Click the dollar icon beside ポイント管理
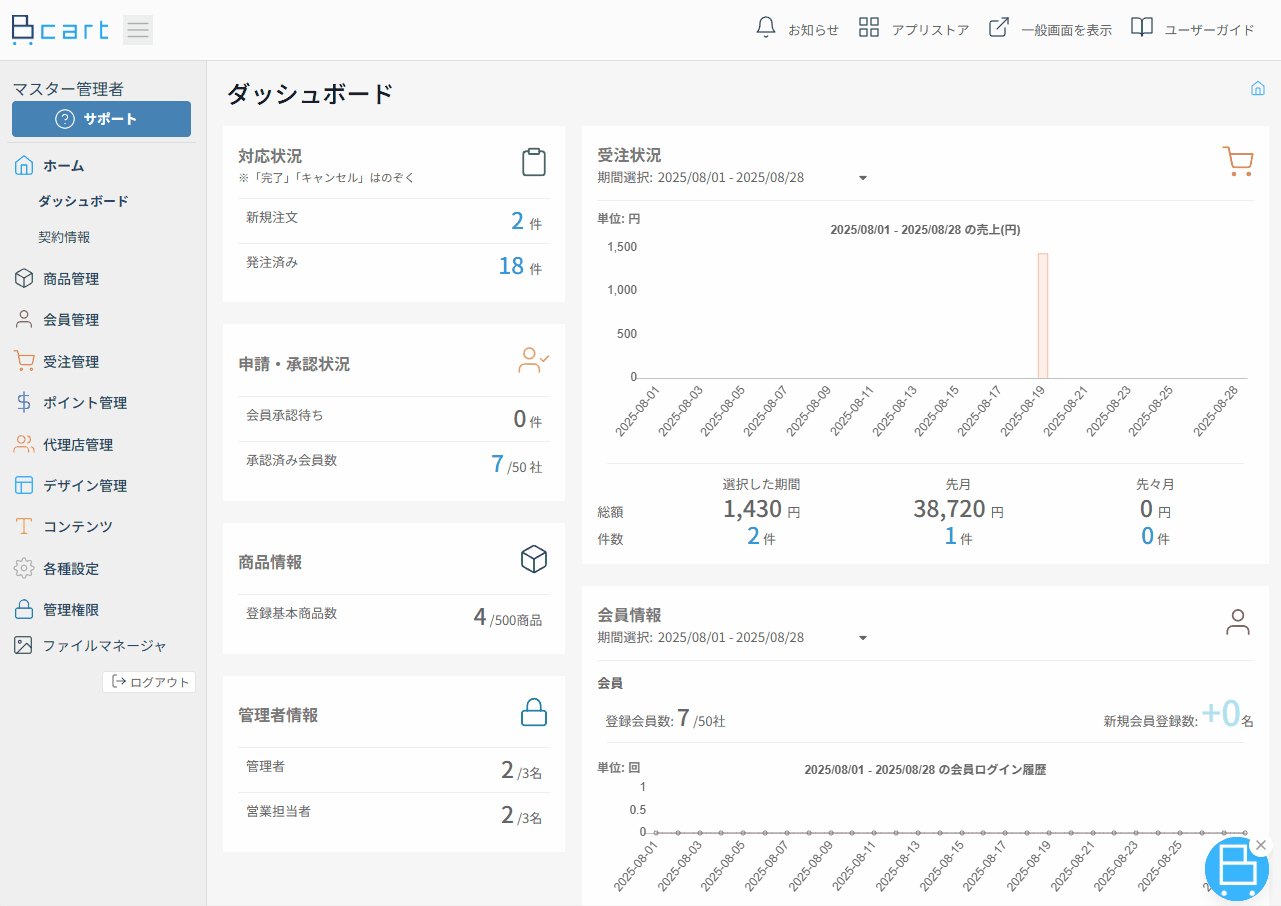This screenshot has width=1281, height=906. click(x=24, y=402)
